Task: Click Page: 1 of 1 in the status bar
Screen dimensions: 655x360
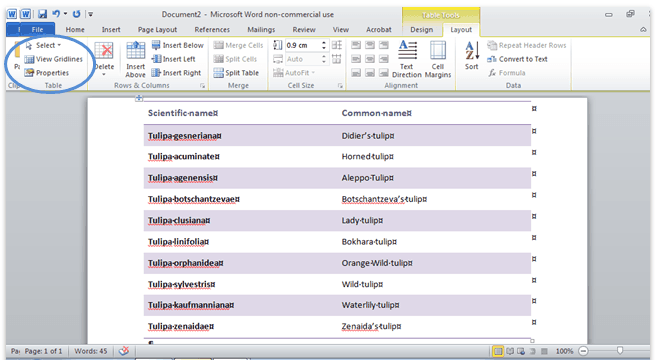Action: click(43, 351)
